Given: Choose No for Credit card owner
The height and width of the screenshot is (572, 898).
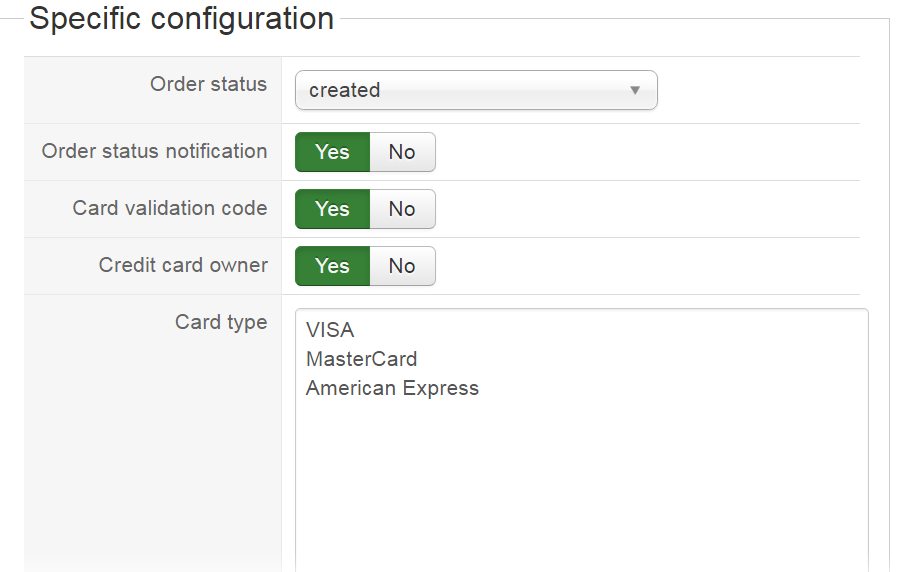Looking at the screenshot, I should tap(402, 266).
